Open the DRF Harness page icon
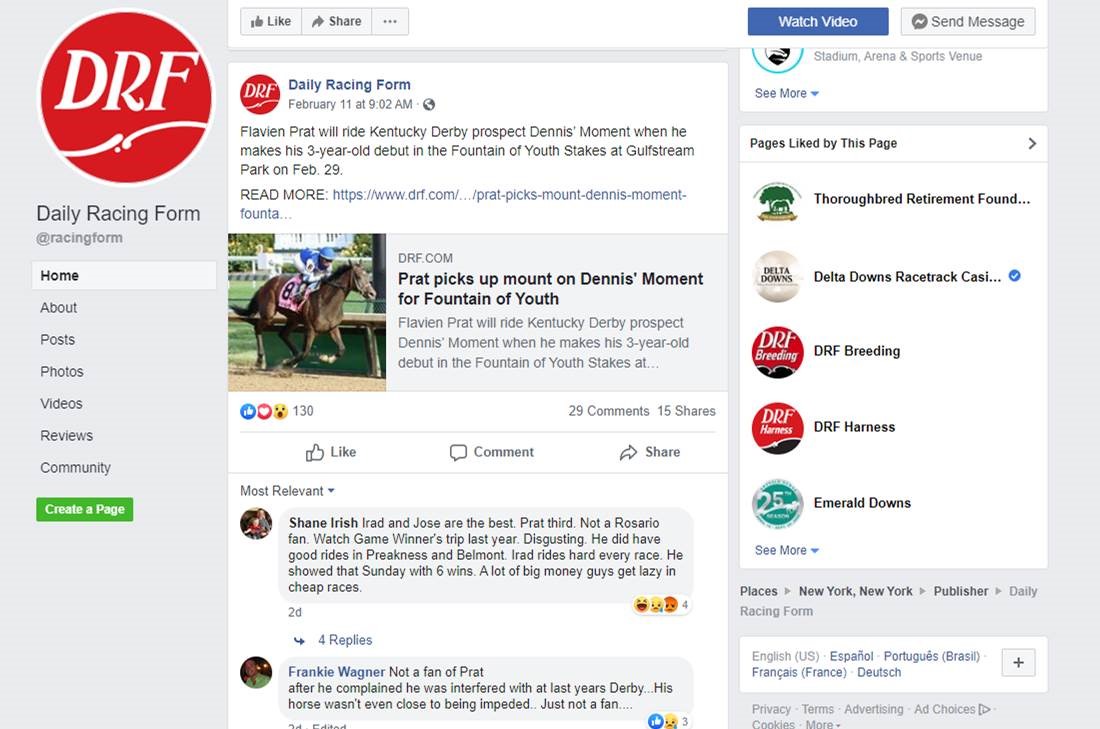Image resolution: width=1100 pixels, height=729 pixels. click(x=777, y=427)
